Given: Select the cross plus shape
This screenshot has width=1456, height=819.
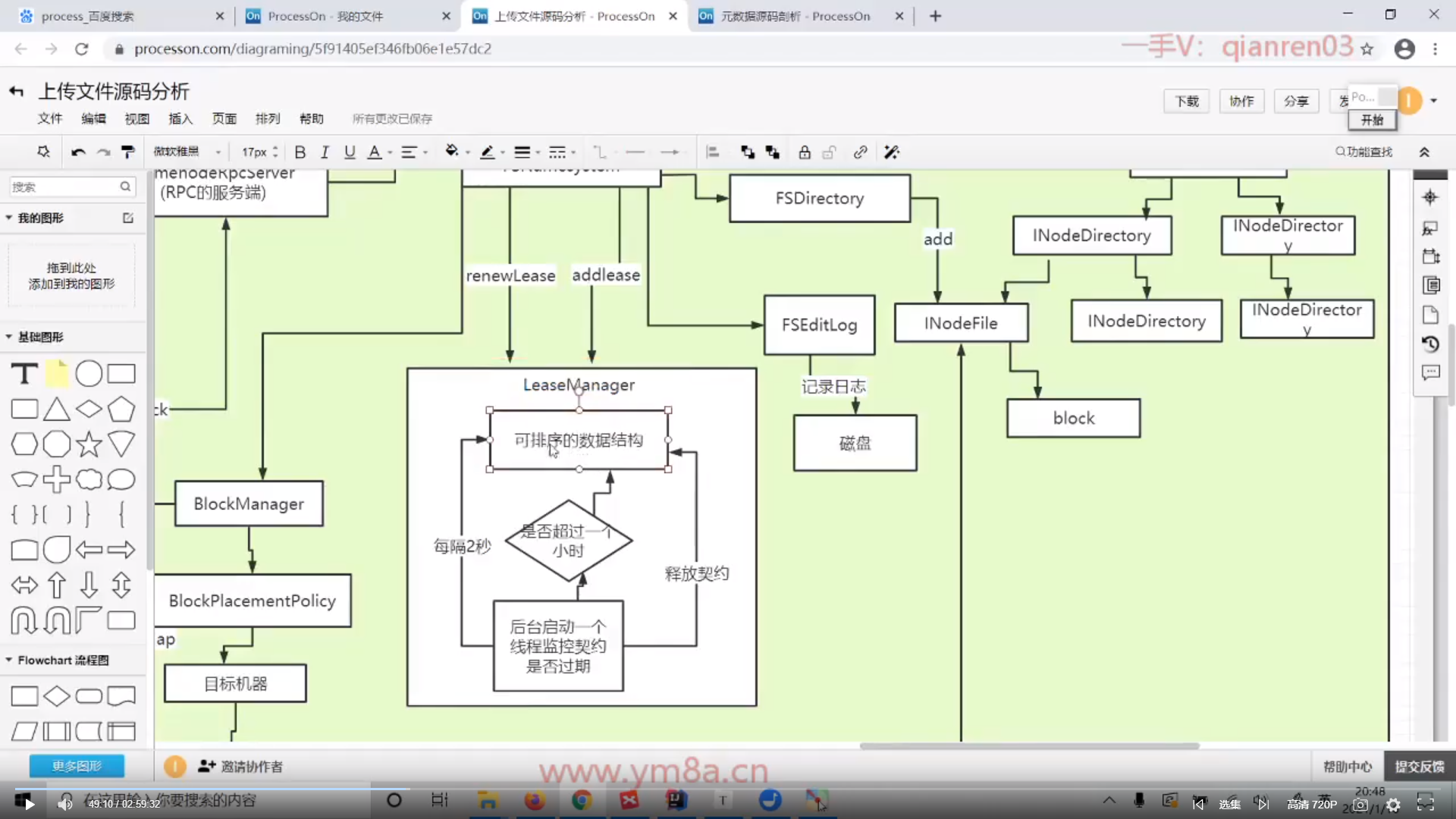Looking at the screenshot, I should click(56, 479).
